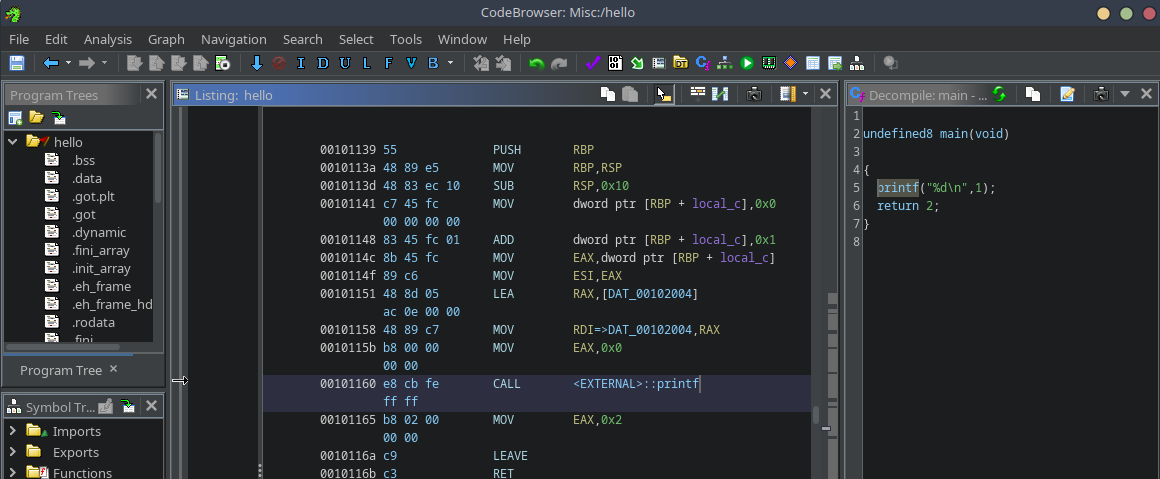Click the 'V' navigation toolbar button
Screen dimensions: 1160x479
pos(411,64)
